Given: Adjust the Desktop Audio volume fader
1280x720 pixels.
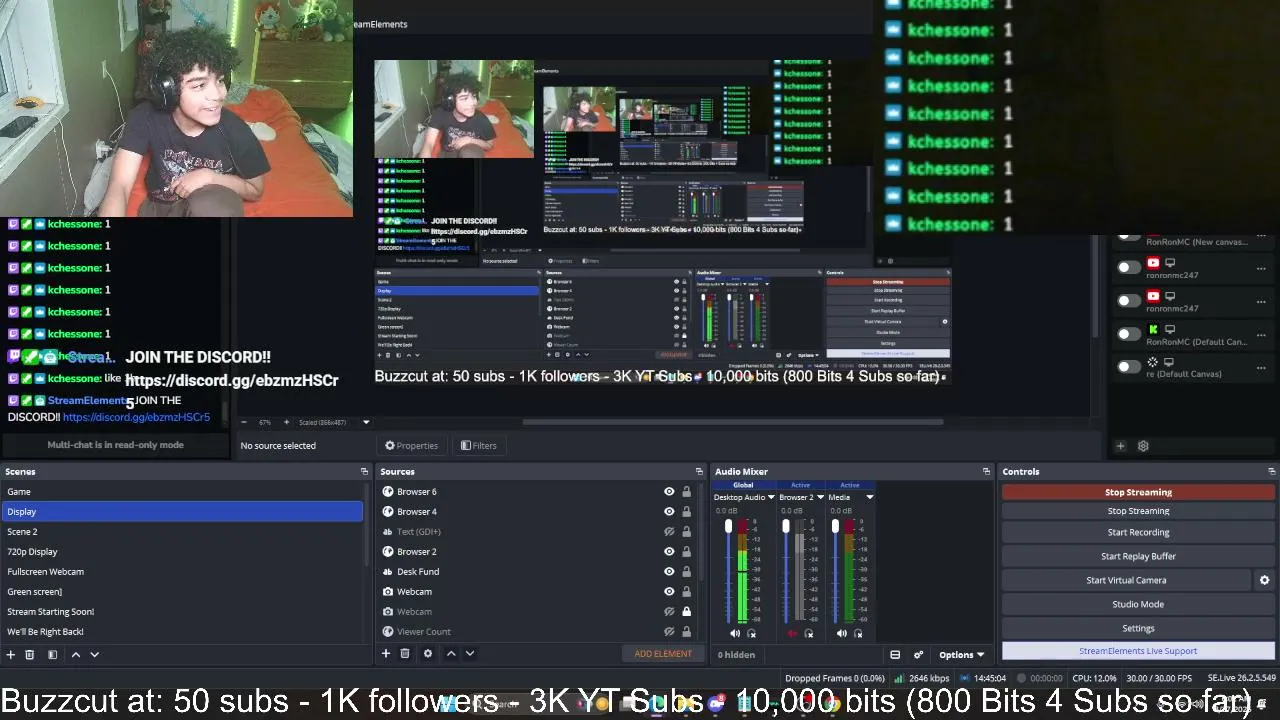Looking at the screenshot, I should click(728, 527).
